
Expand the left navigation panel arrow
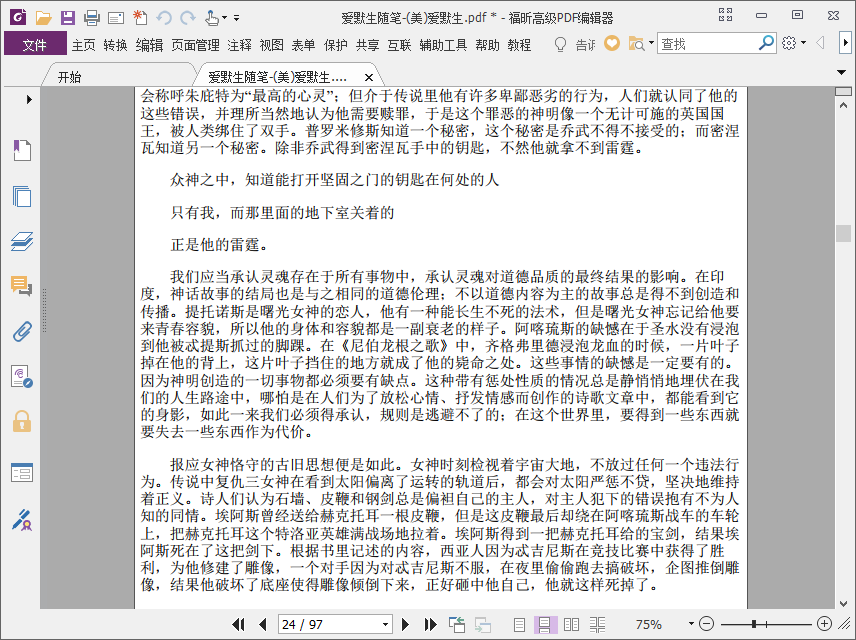tap(29, 99)
